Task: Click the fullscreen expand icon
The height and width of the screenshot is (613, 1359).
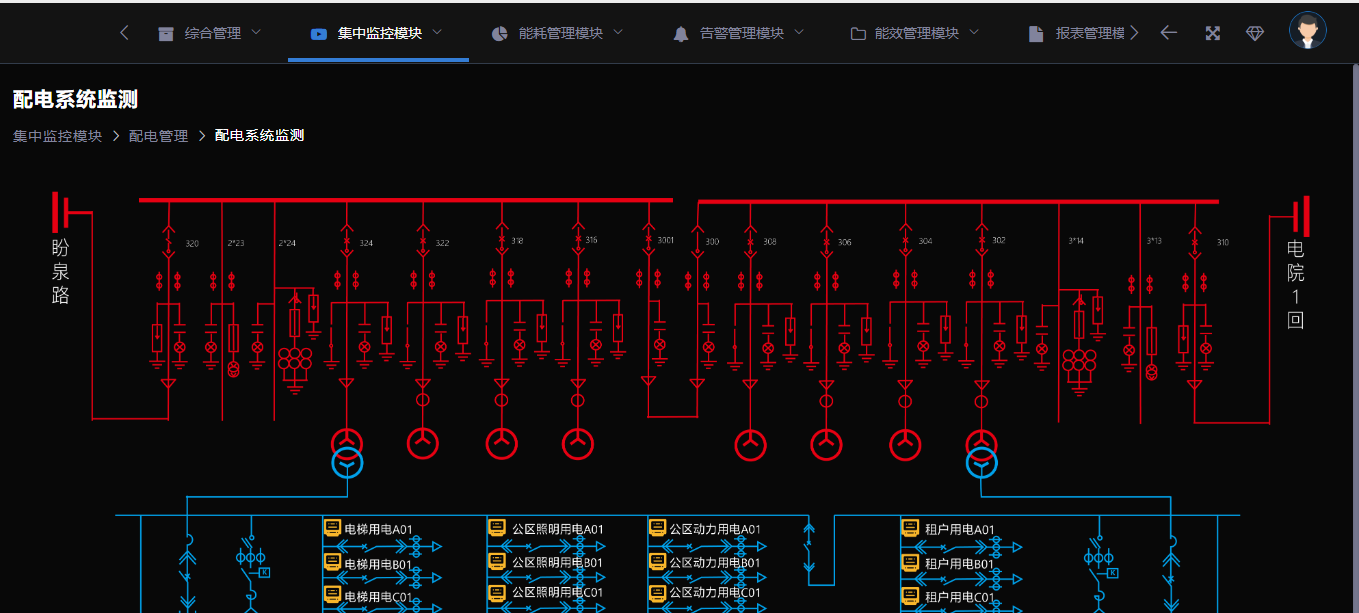Action: [x=1212, y=33]
